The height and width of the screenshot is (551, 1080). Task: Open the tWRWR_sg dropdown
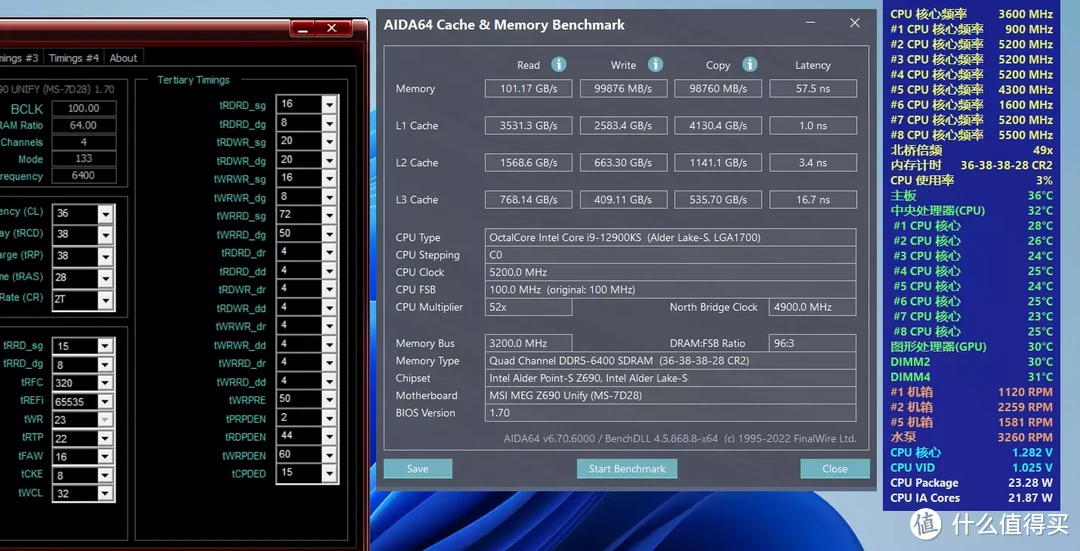[329, 178]
